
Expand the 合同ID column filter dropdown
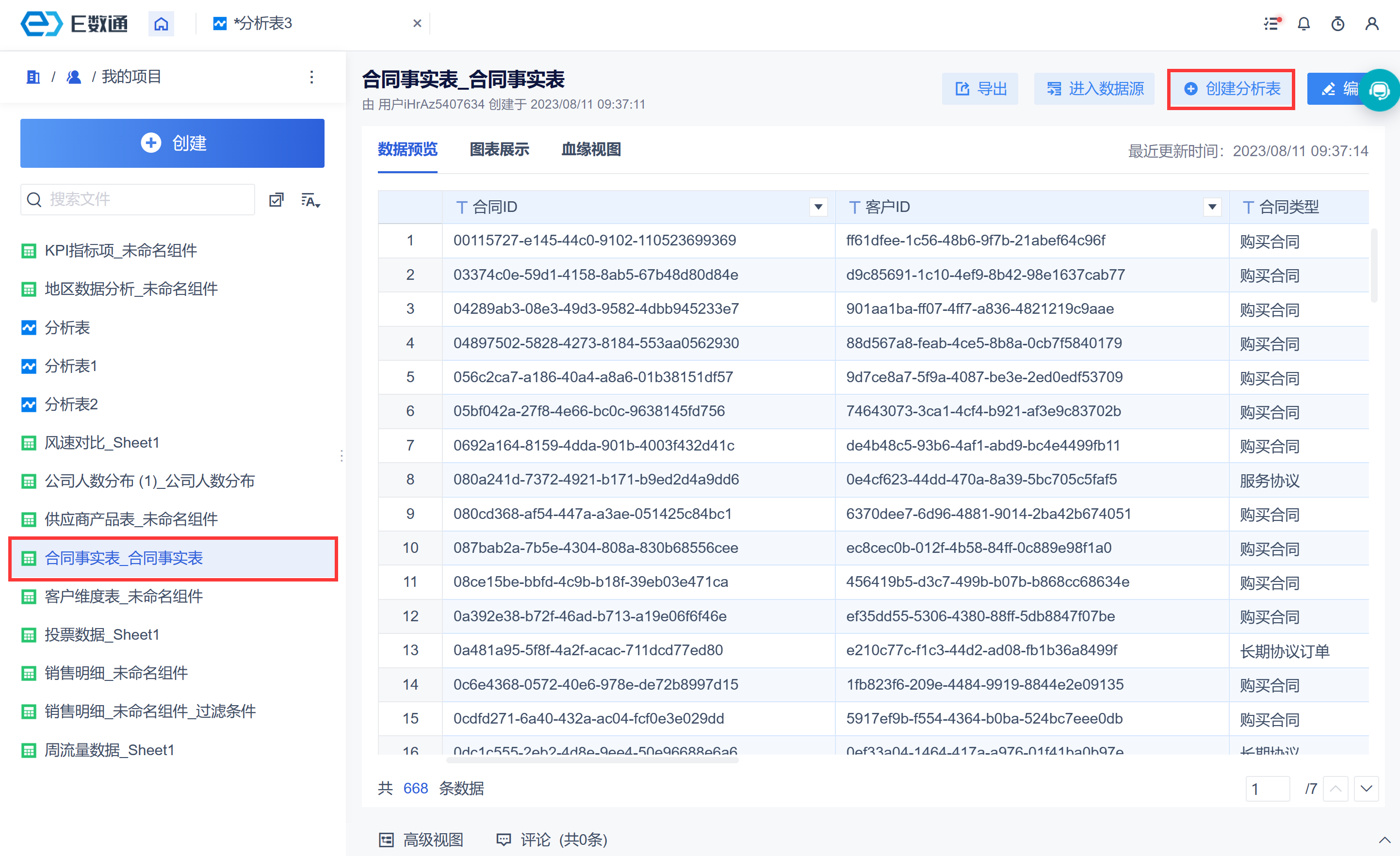(818, 207)
